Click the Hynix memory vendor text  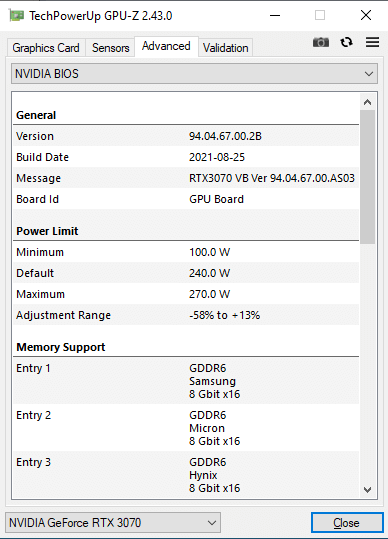(203, 475)
